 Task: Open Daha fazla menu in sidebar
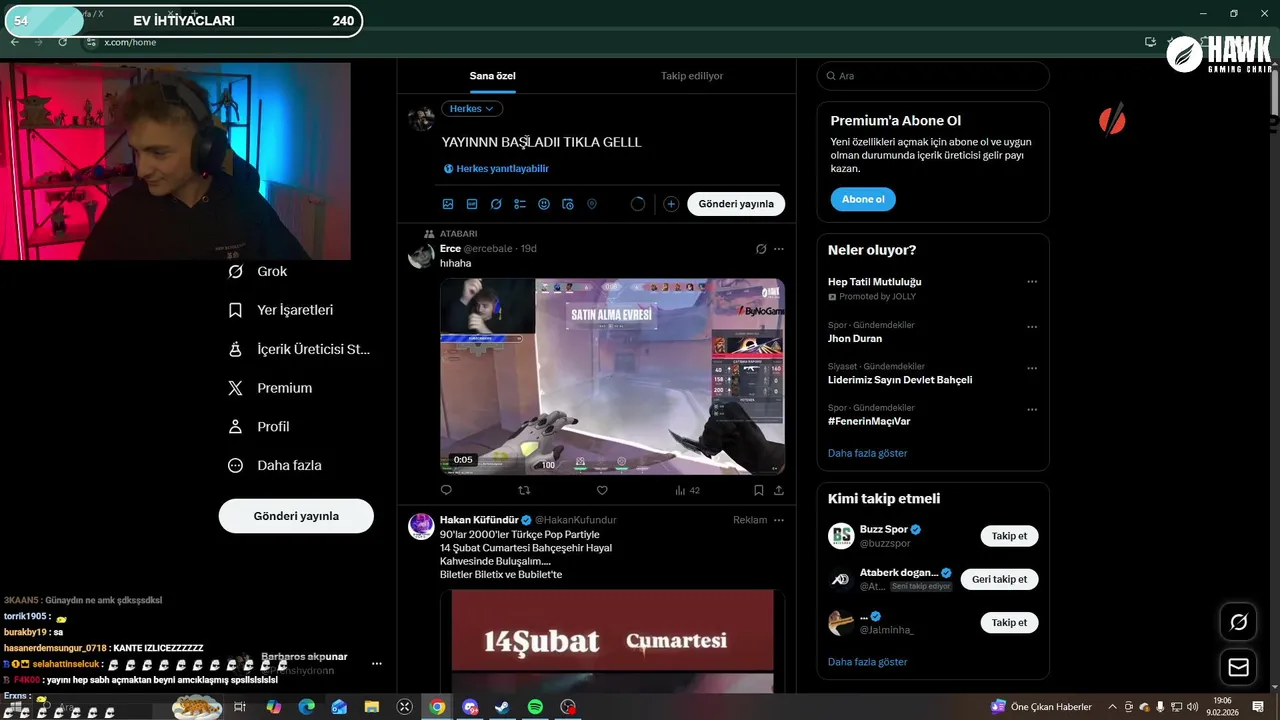coord(275,465)
